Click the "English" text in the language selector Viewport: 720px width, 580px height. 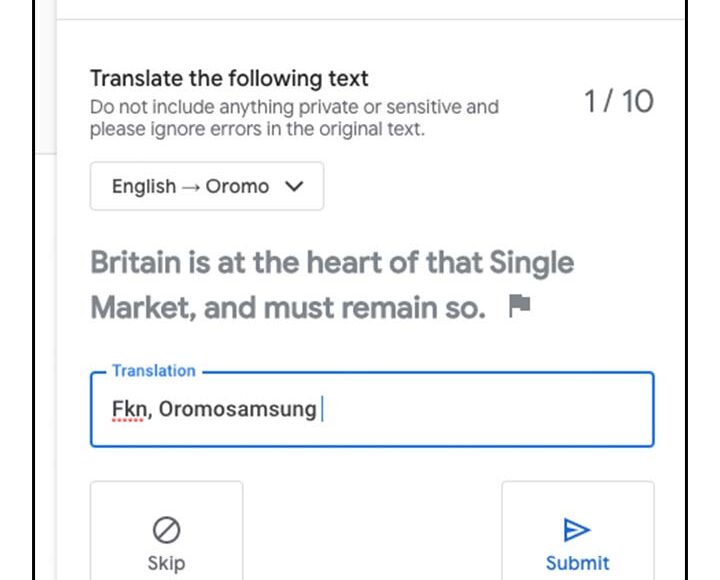(x=144, y=186)
